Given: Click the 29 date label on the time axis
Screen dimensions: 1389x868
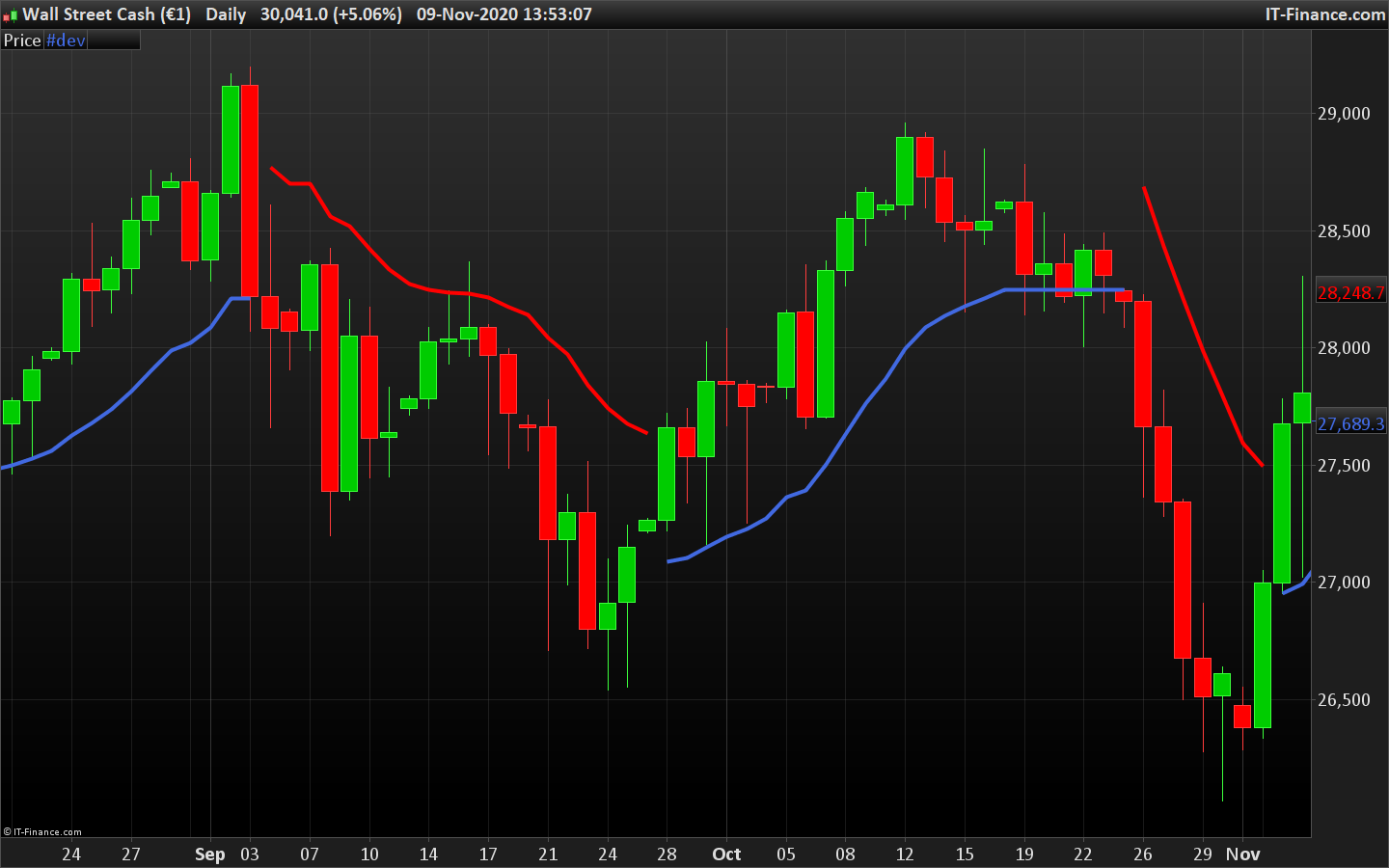Looking at the screenshot, I should pos(1203,854).
